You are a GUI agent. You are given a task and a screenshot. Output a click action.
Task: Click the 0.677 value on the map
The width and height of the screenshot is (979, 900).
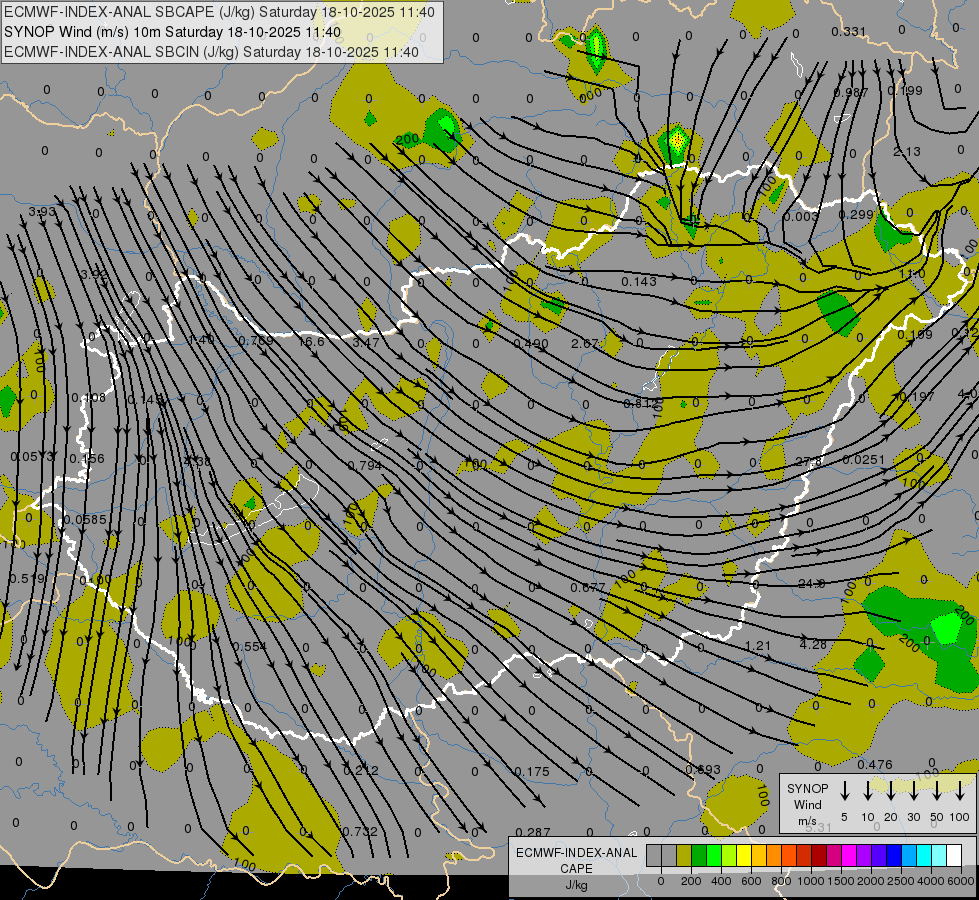point(588,587)
